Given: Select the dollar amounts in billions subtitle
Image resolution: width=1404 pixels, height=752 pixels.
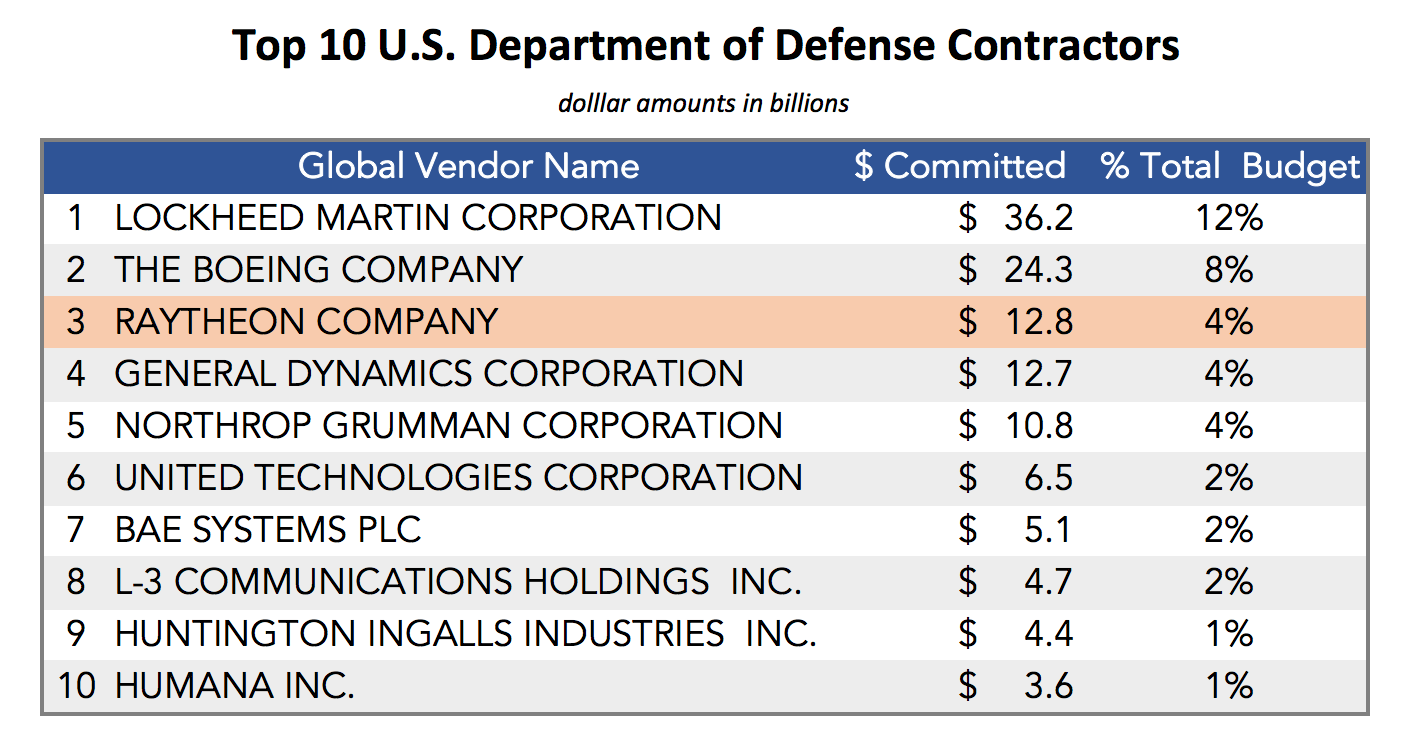Looking at the screenshot, I should coord(703,102).
